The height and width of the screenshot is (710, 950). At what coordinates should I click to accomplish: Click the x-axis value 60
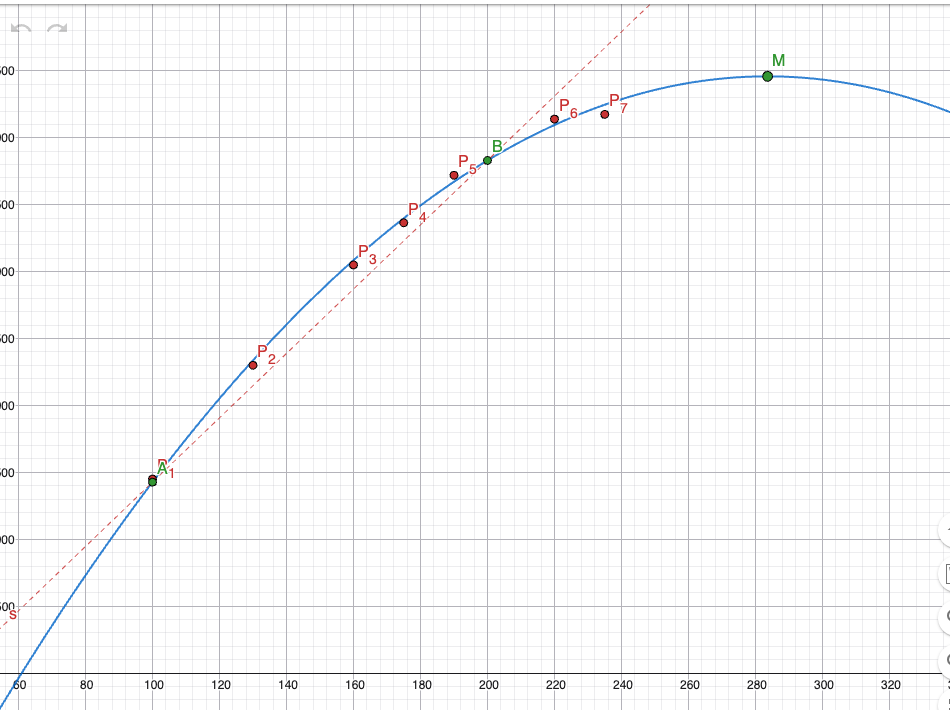pos(19,685)
